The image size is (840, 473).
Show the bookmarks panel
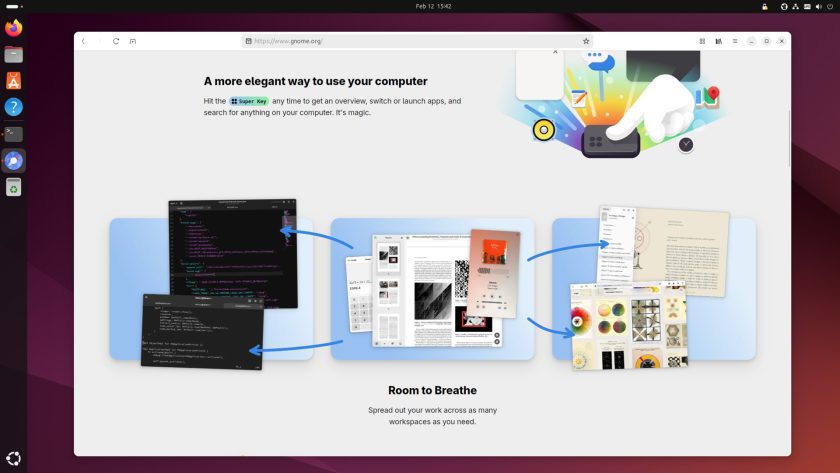pyautogui.click(x=718, y=41)
